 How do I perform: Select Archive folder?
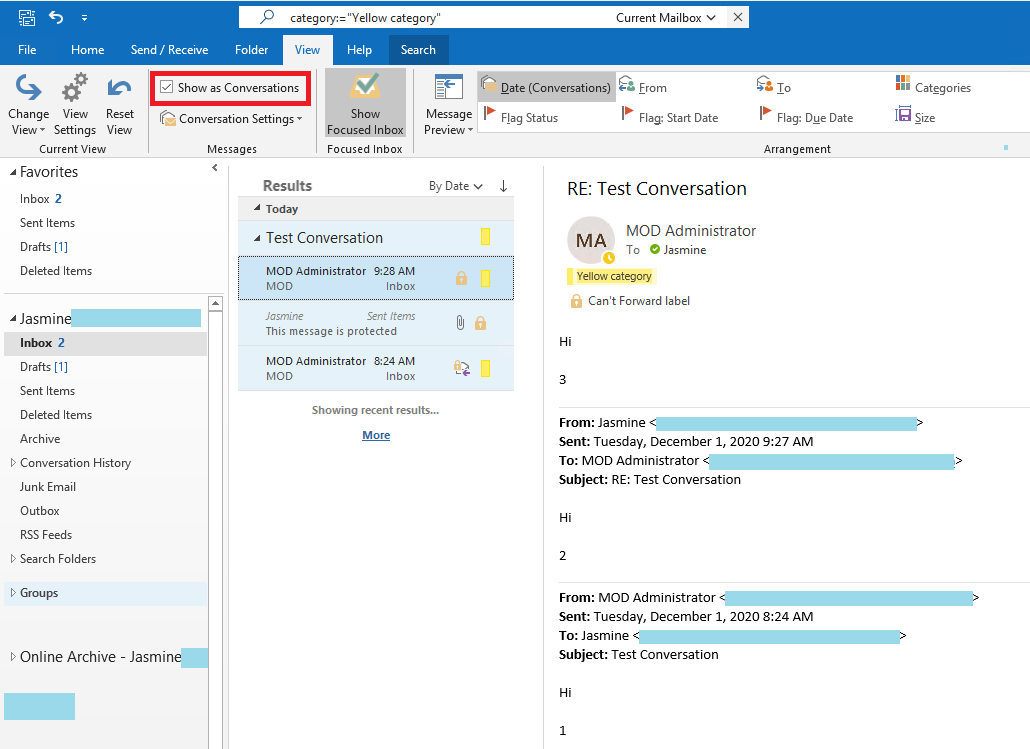click(x=40, y=439)
